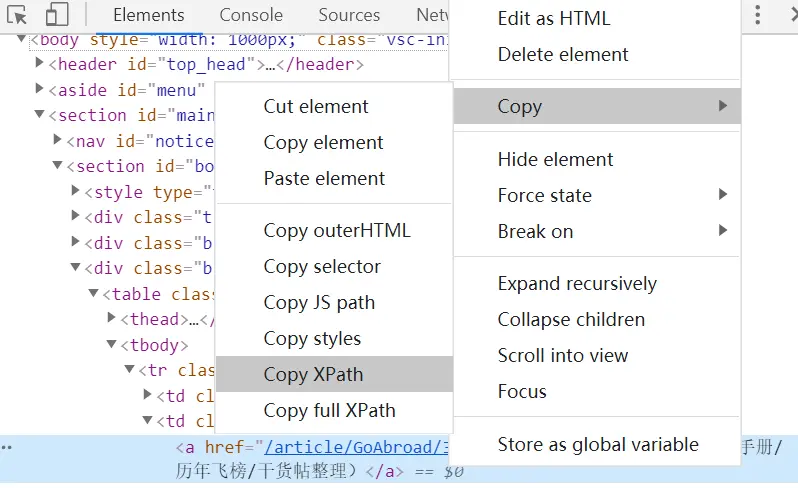
Task: Toggle the device toolbar icon
Action: pyautogui.click(x=56, y=15)
